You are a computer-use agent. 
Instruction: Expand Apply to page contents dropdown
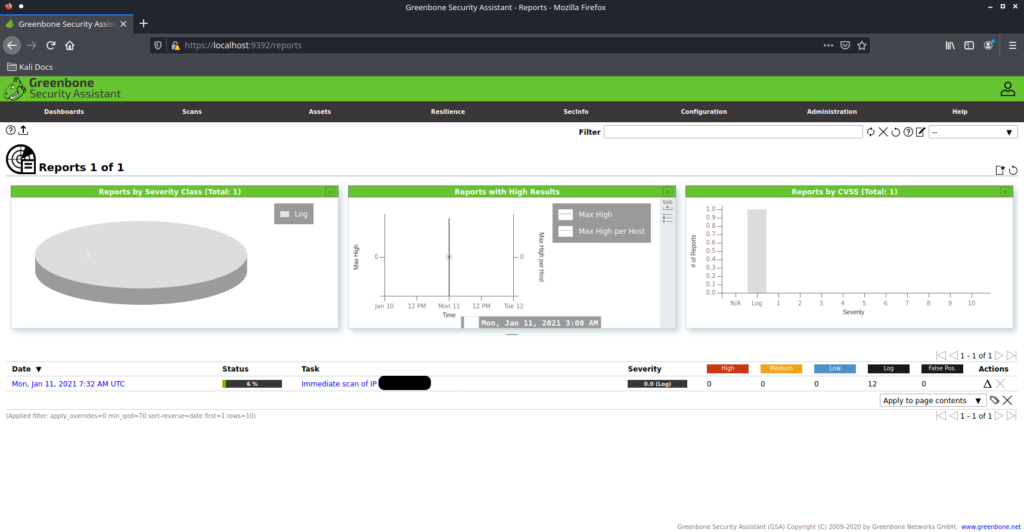click(x=931, y=401)
